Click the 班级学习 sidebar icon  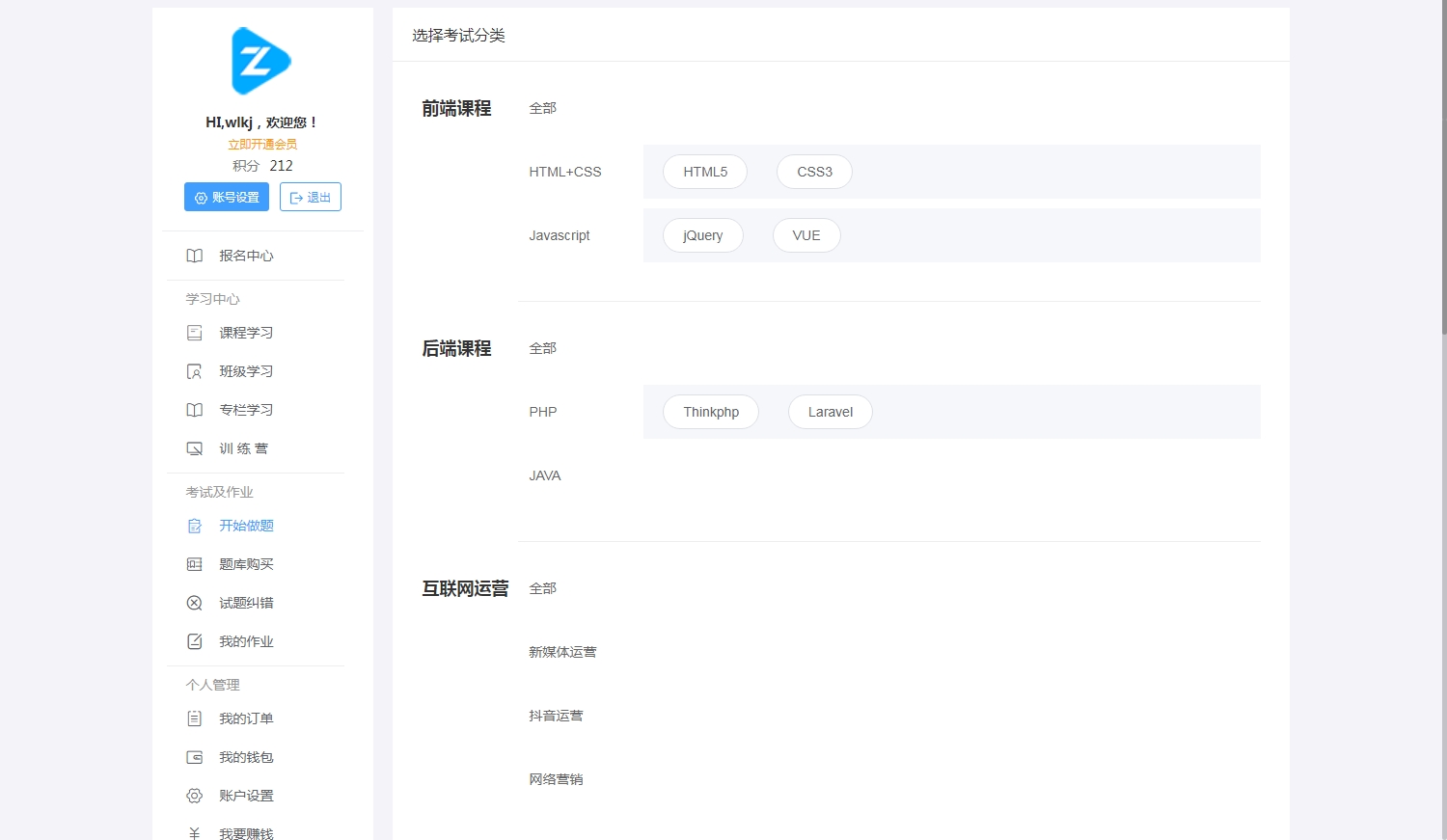(x=194, y=371)
